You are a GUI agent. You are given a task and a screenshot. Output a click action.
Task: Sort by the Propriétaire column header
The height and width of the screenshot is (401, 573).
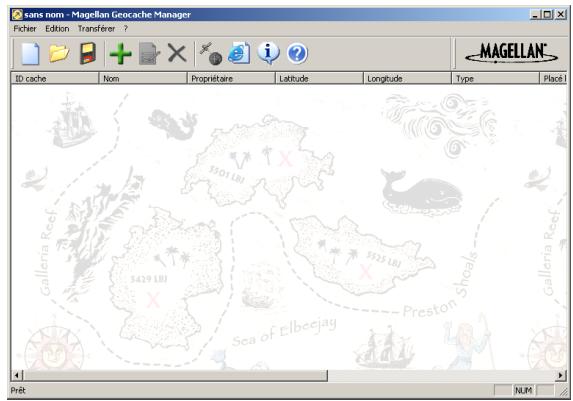(231, 78)
